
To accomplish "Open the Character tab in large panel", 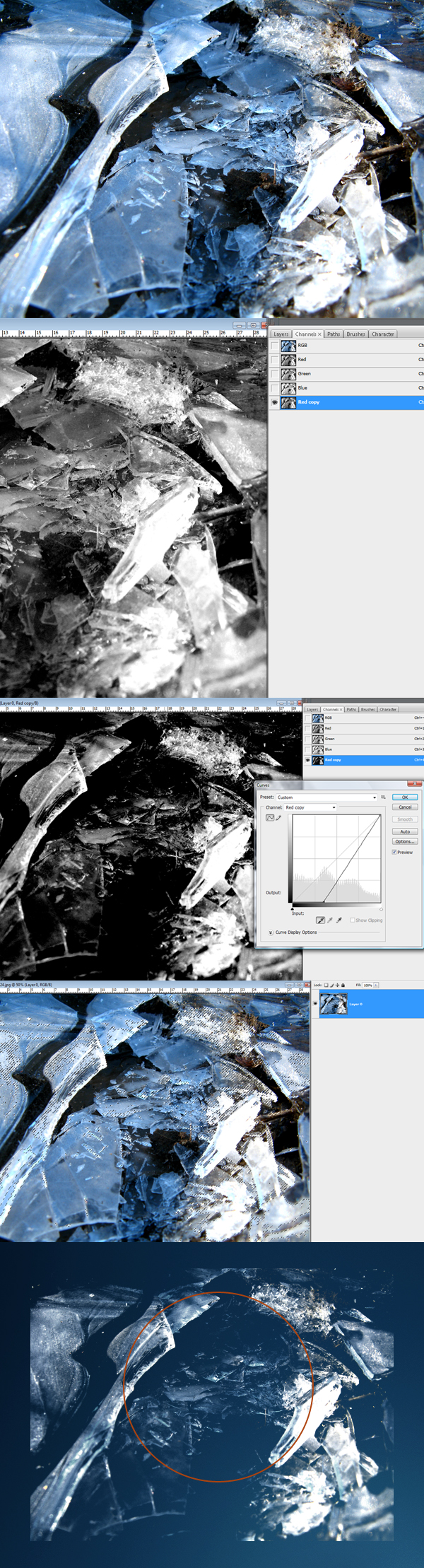I will point(383,334).
